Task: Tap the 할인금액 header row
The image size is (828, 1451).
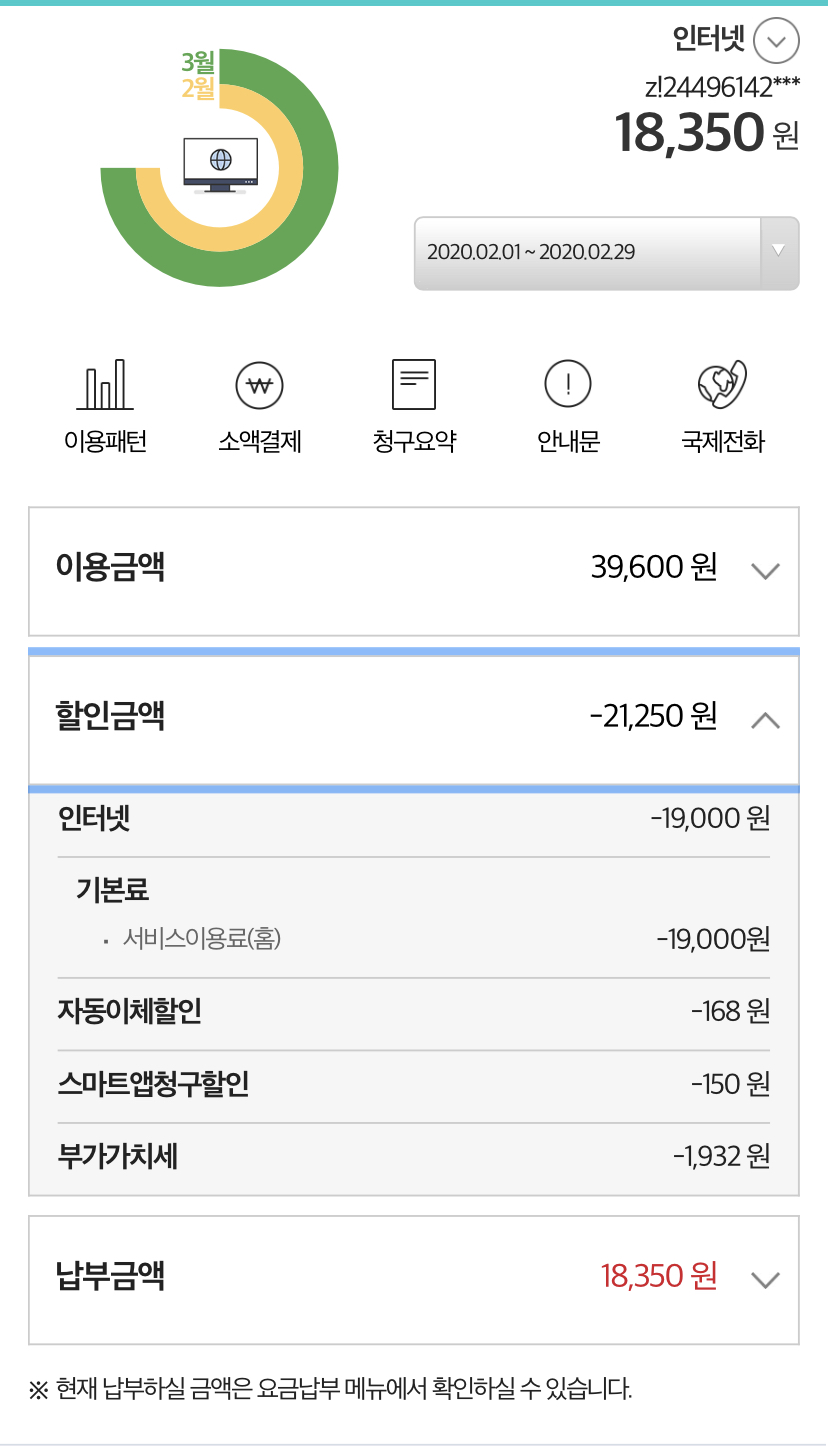Action: (x=400, y=718)
